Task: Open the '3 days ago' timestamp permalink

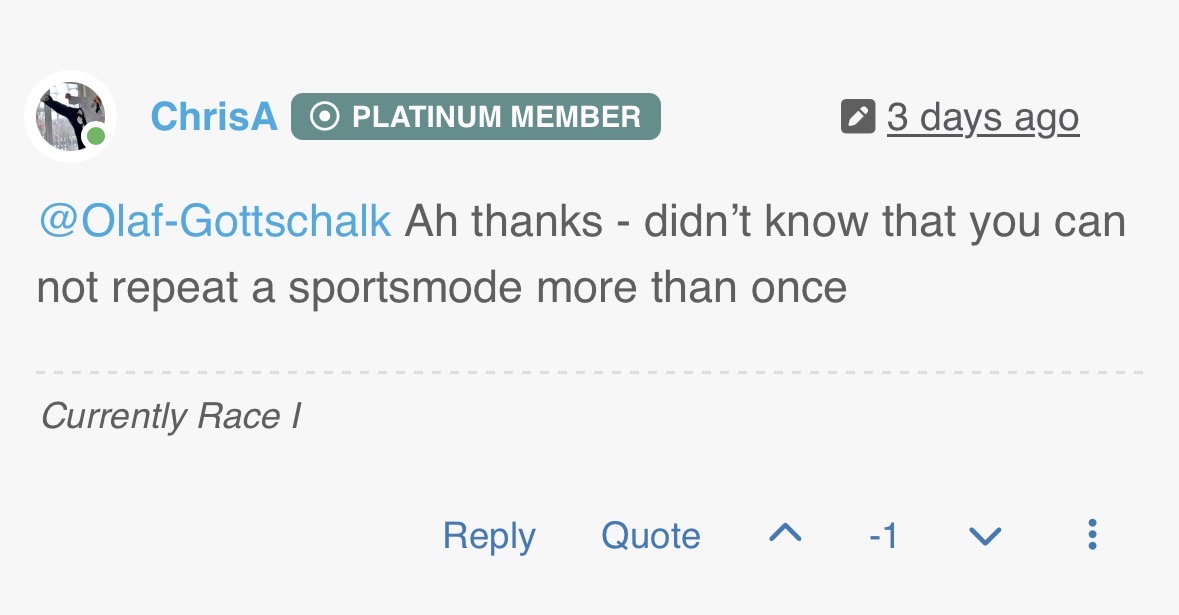Action: coord(982,117)
